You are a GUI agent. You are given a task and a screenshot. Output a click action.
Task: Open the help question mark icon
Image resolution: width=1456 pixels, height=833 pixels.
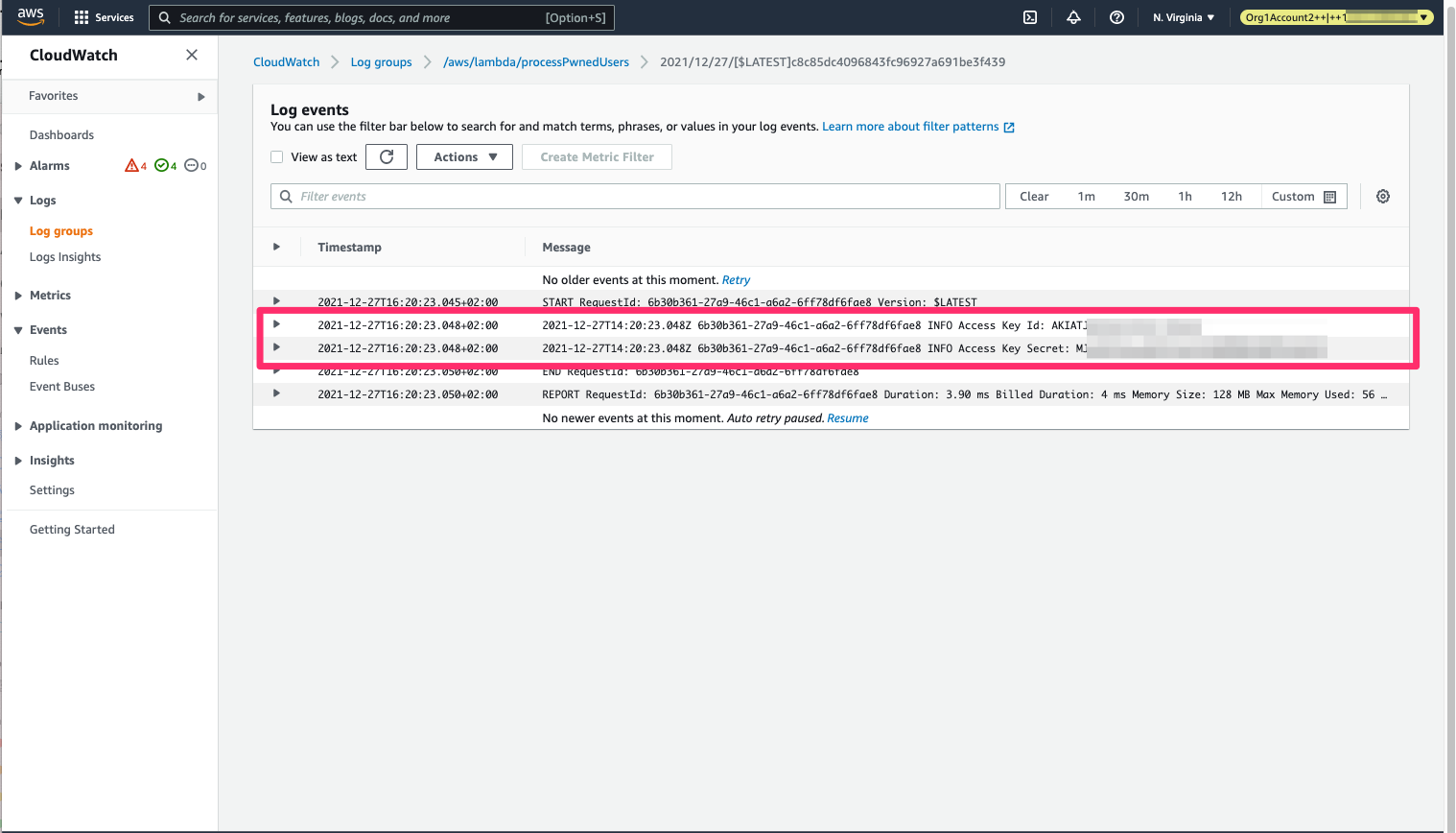click(x=1116, y=17)
